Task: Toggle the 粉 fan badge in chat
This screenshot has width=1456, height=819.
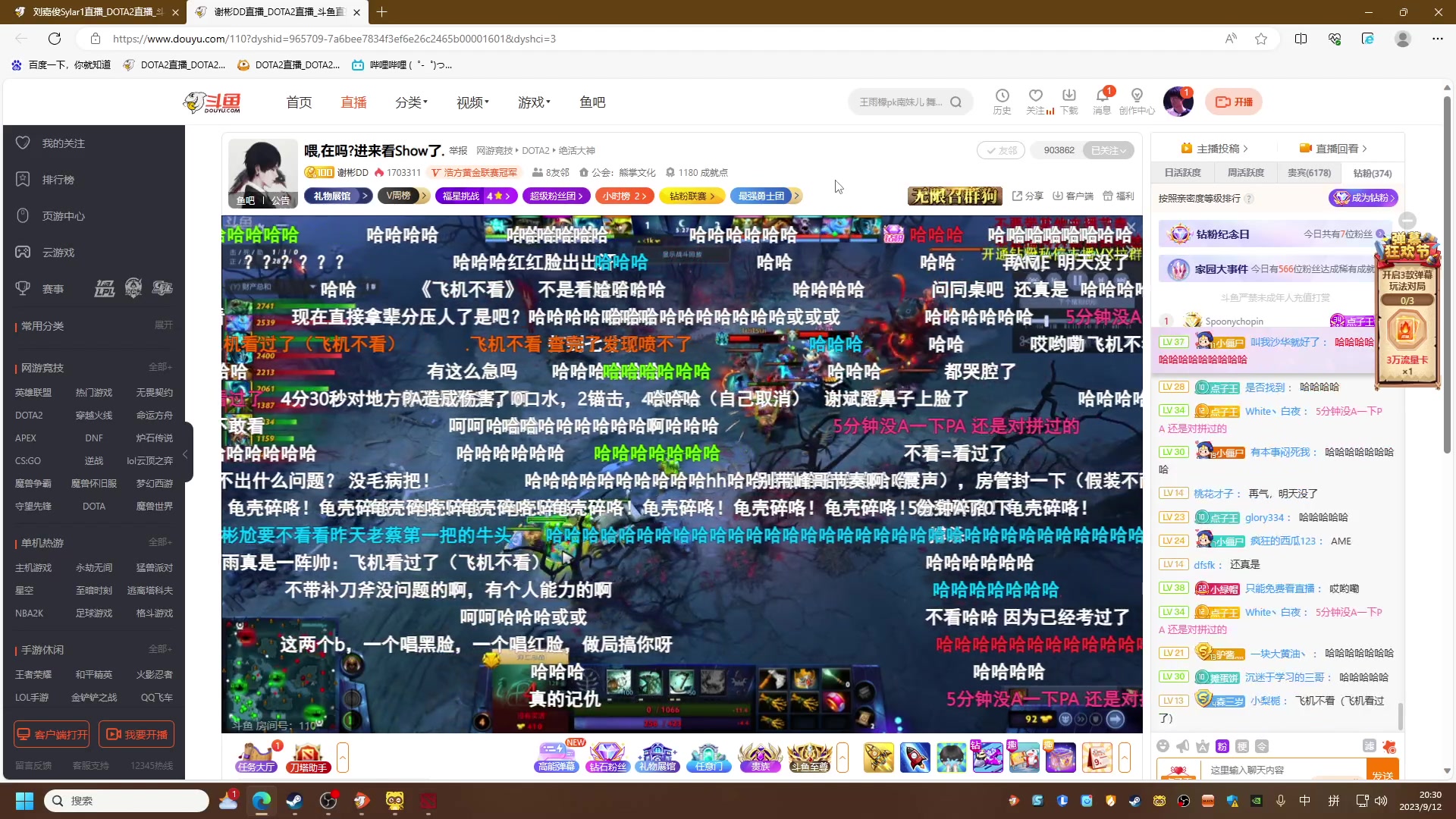Action: [1222, 747]
